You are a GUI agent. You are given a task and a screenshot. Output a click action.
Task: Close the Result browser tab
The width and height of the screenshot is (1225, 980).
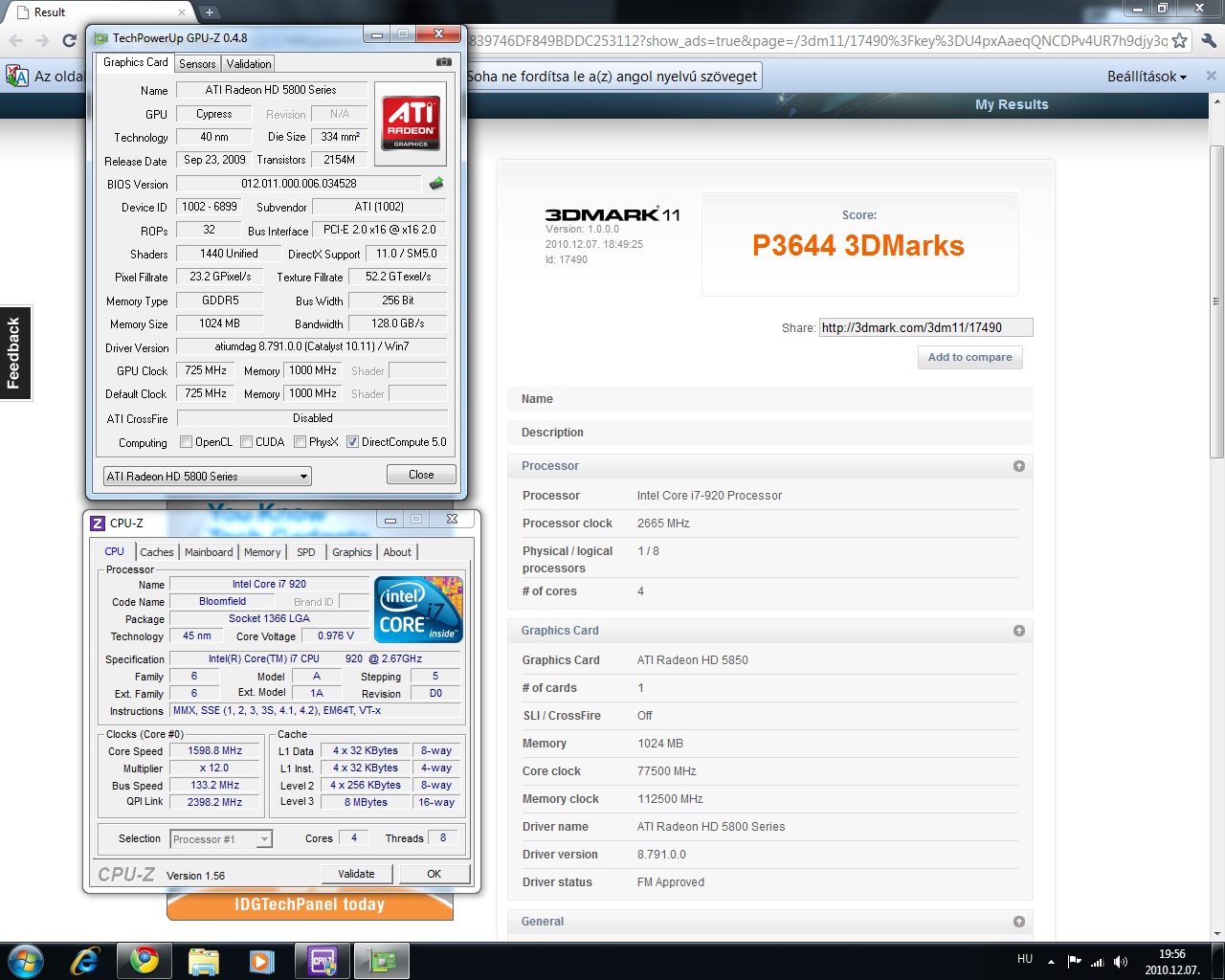tap(182, 12)
